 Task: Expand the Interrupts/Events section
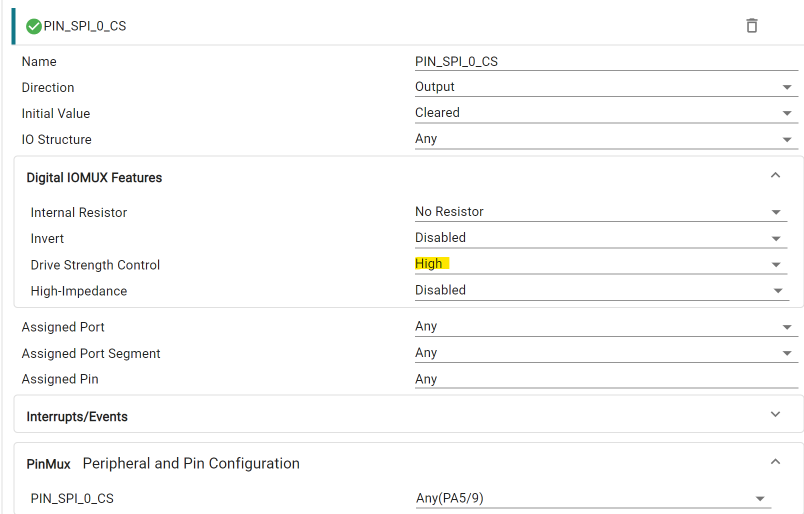775,414
